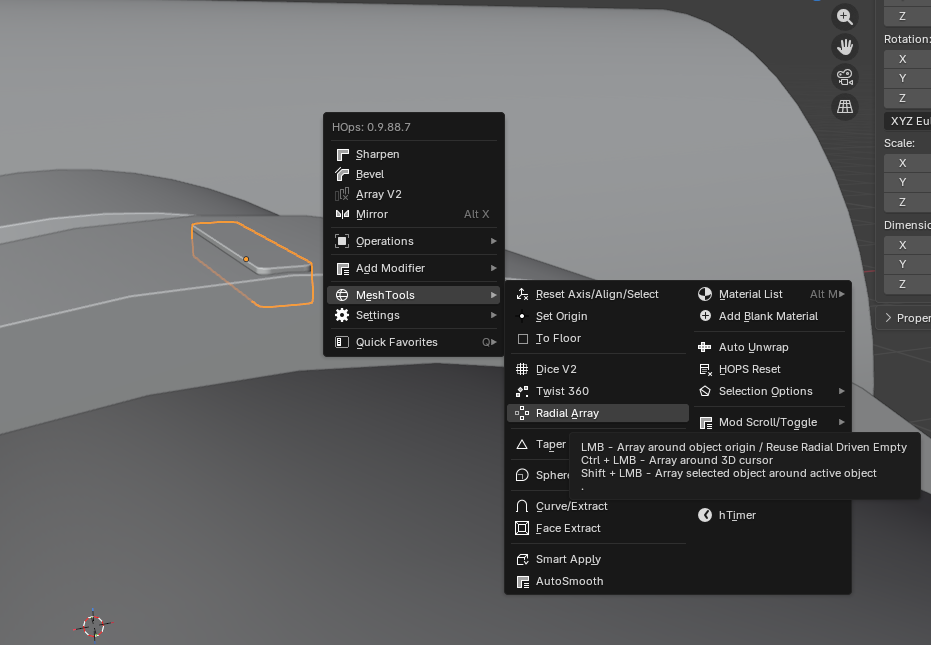Click the Operations submenu icon
Viewport: 931px width, 645px height.
[342, 241]
